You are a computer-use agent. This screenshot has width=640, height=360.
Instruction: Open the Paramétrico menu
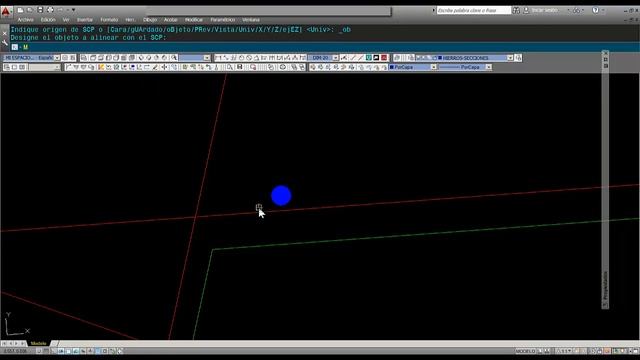[222, 20]
